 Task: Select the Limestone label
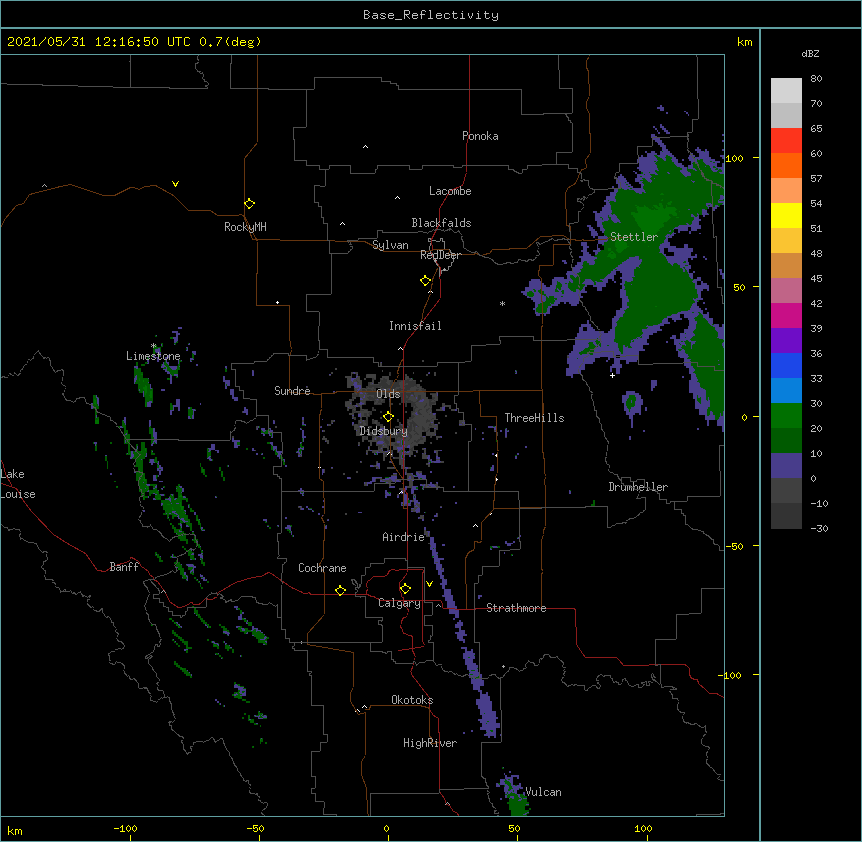(153, 356)
